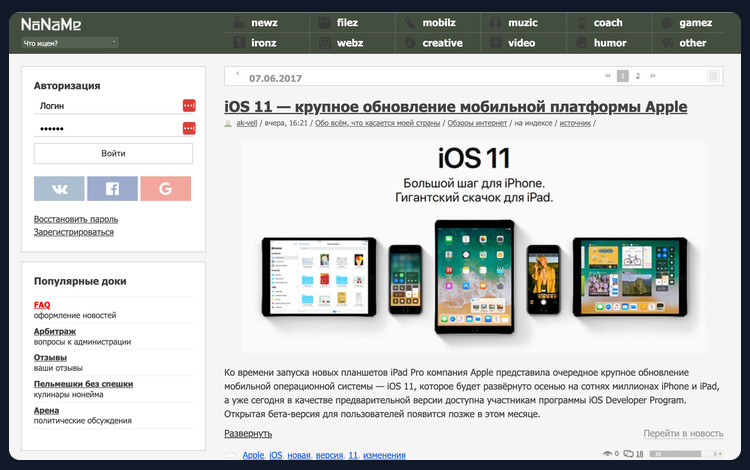Click the Apple tag
750x470 pixels.
click(253, 455)
